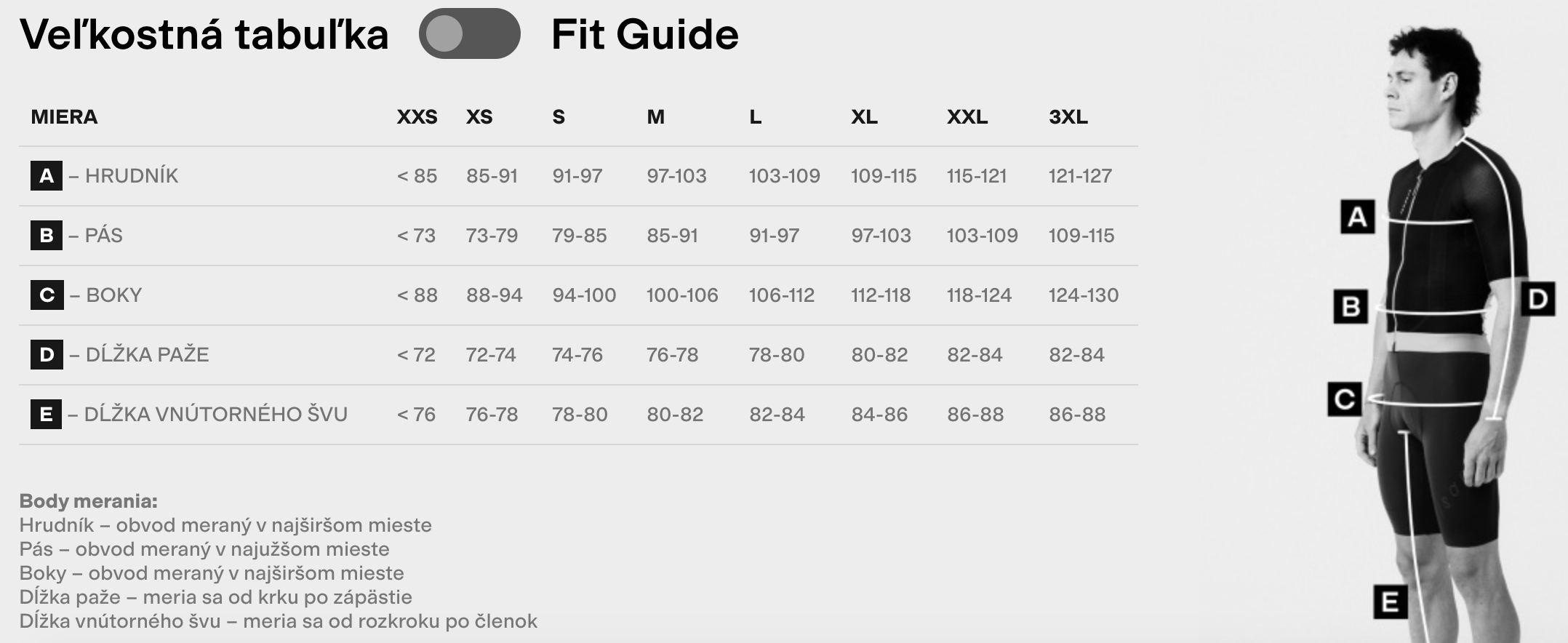Viewport: 1568px width, 643px height.
Task: Select the Fit Guide label
Action: (x=645, y=34)
